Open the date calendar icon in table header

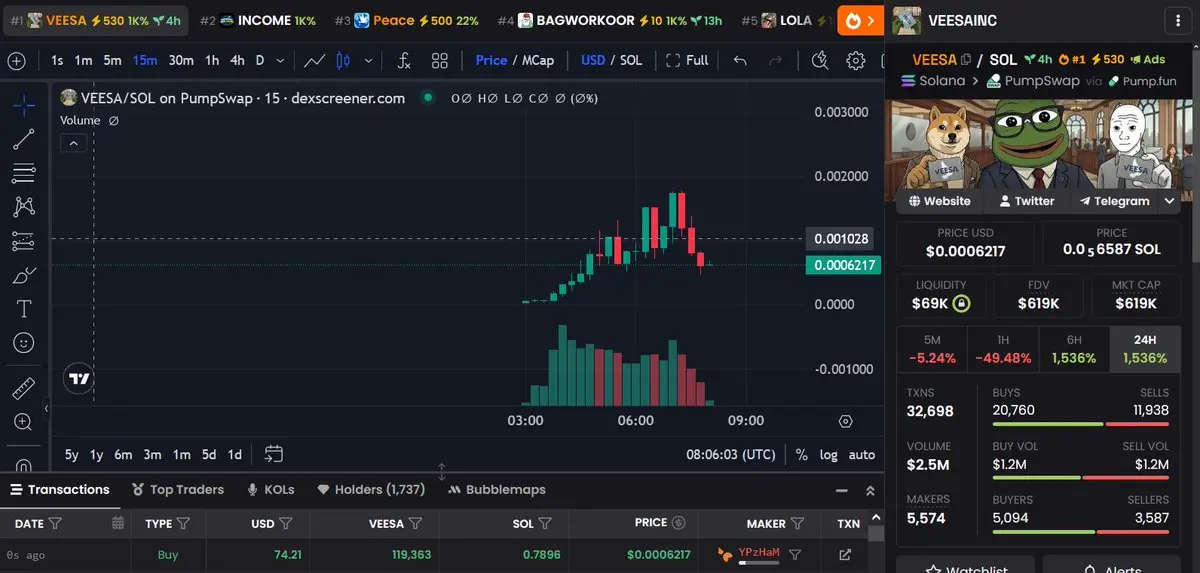(x=118, y=523)
